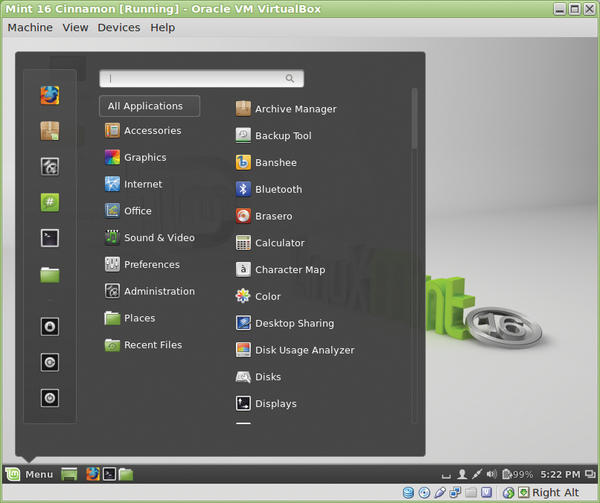Open VirtualBox View menu
This screenshot has width=600, height=503.
75,28
